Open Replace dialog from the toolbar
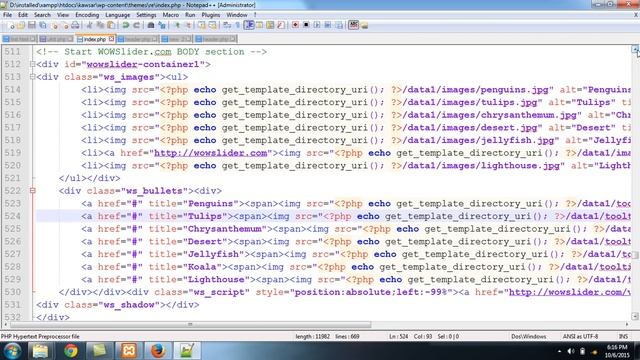640x360 pixels. click(162, 25)
